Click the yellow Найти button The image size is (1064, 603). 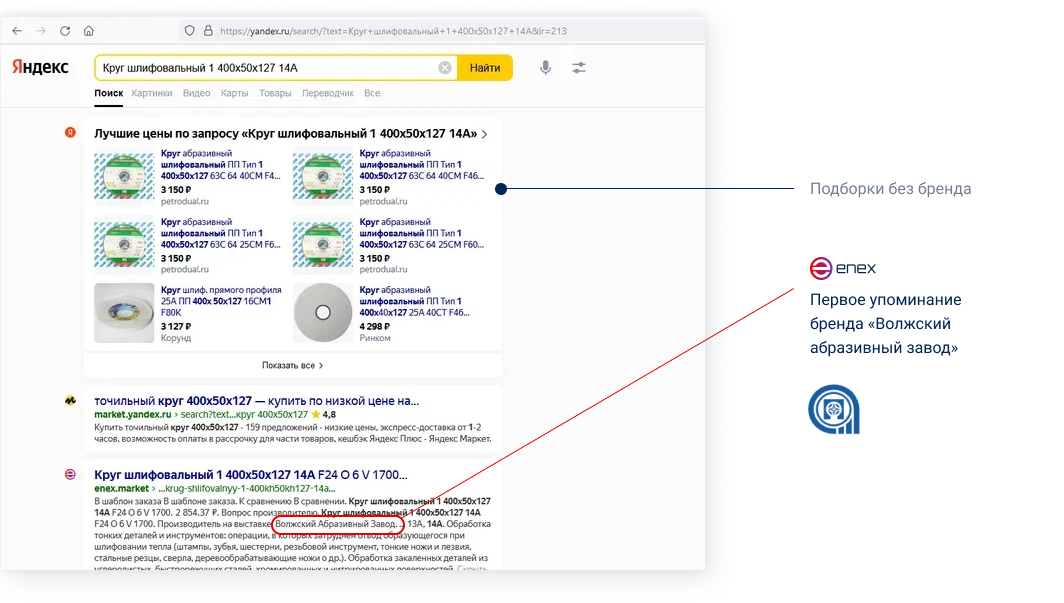484,68
